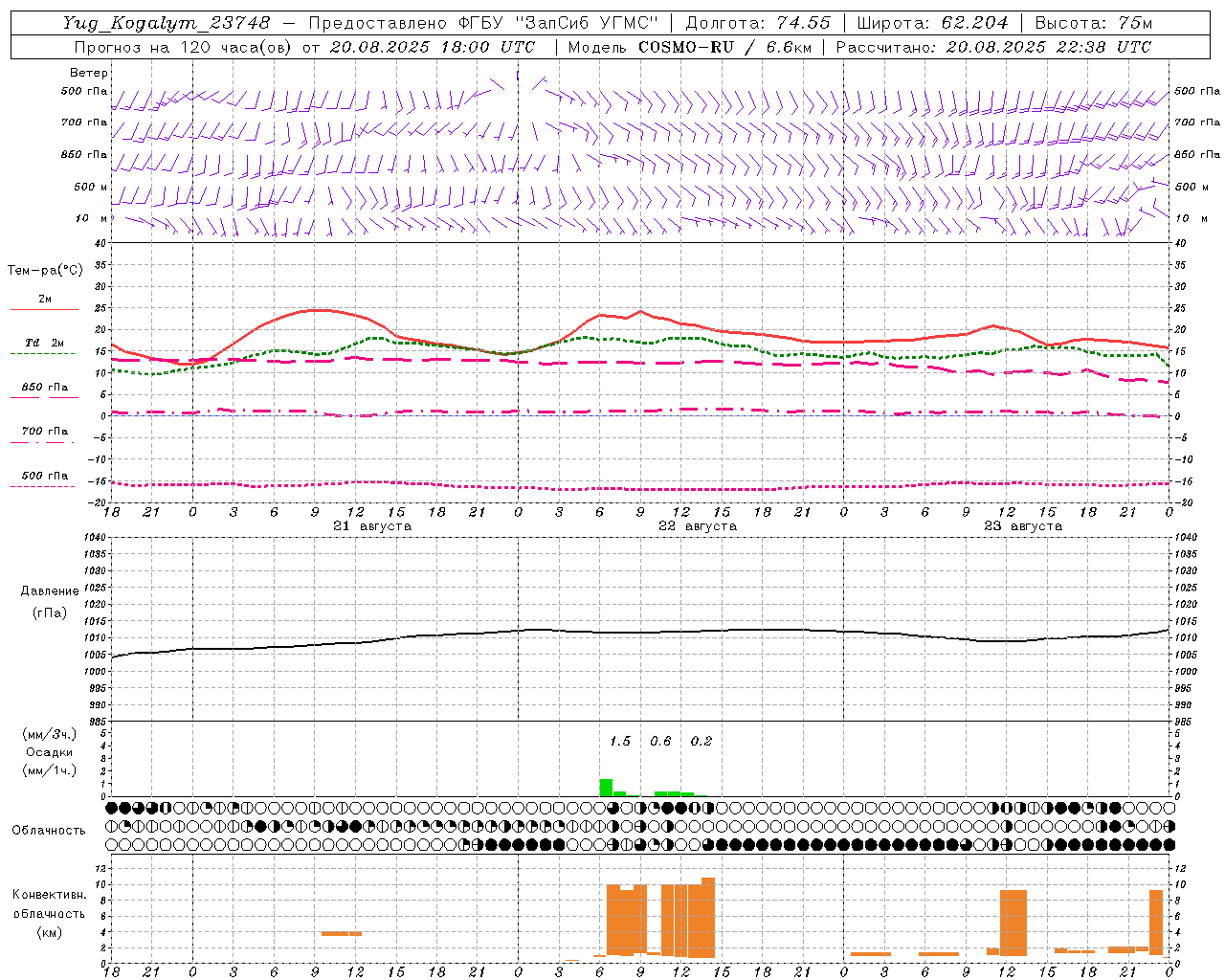Screen dimensions: 1225x980
Task: Click the dashed line under temperature legend 850 гПа
Action: pos(44,398)
